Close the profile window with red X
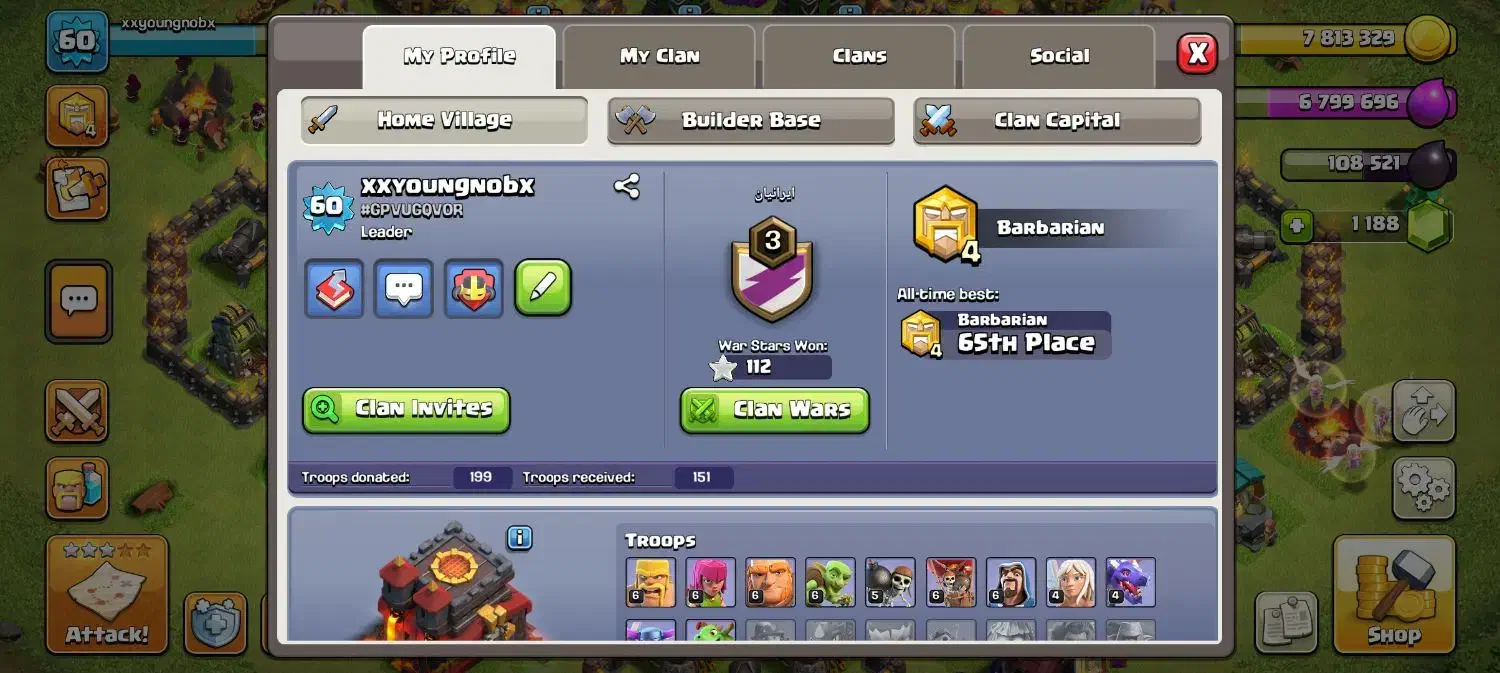Image resolution: width=1500 pixels, height=673 pixels. 1197,53
